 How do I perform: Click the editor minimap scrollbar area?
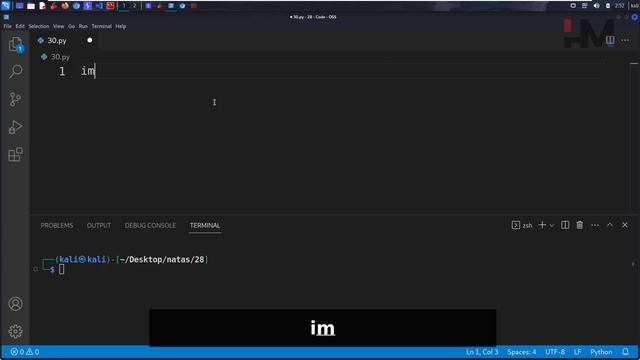coord(633,137)
